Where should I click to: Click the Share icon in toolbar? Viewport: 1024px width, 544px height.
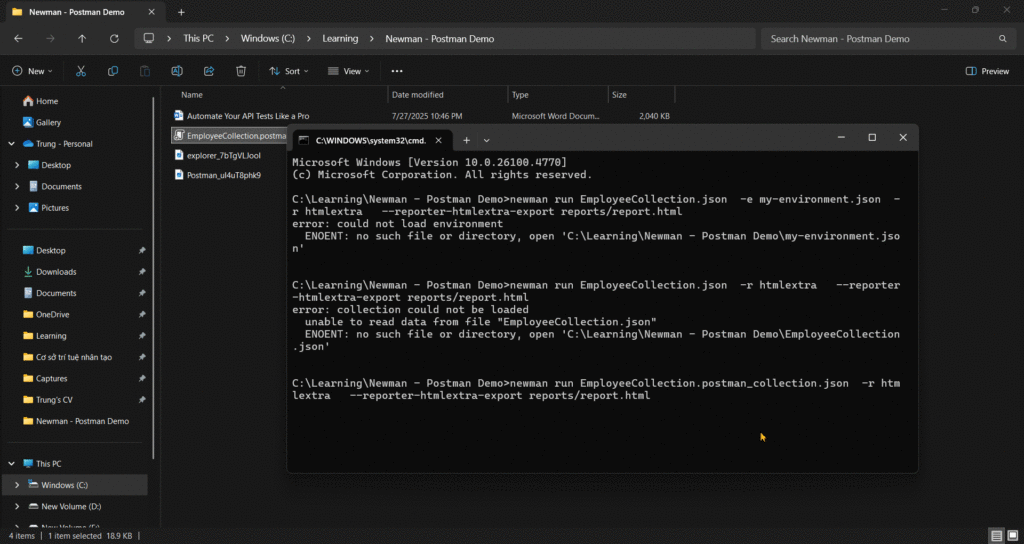(x=209, y=71)
